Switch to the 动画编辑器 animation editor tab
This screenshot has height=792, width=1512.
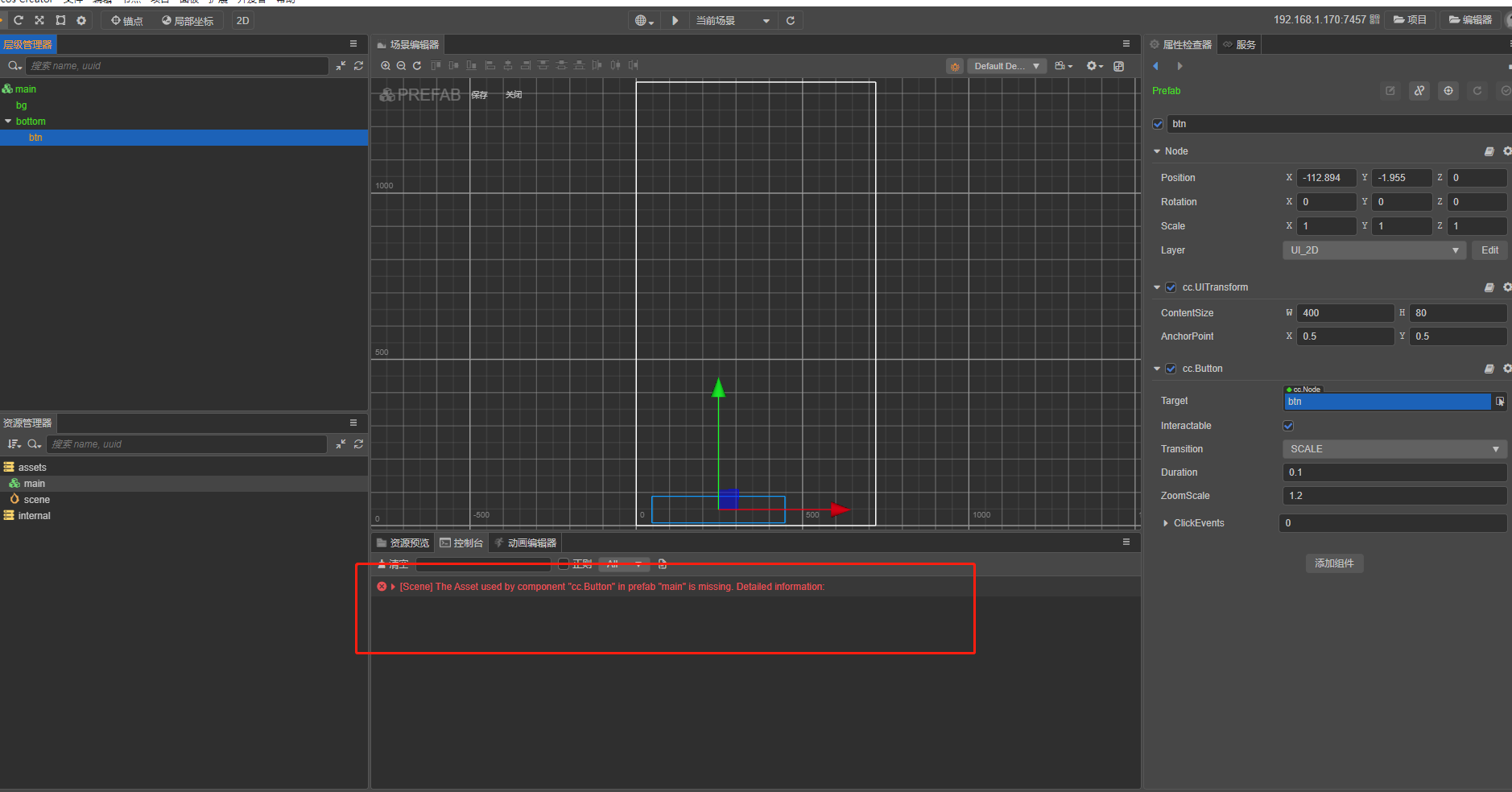(525, 543)
